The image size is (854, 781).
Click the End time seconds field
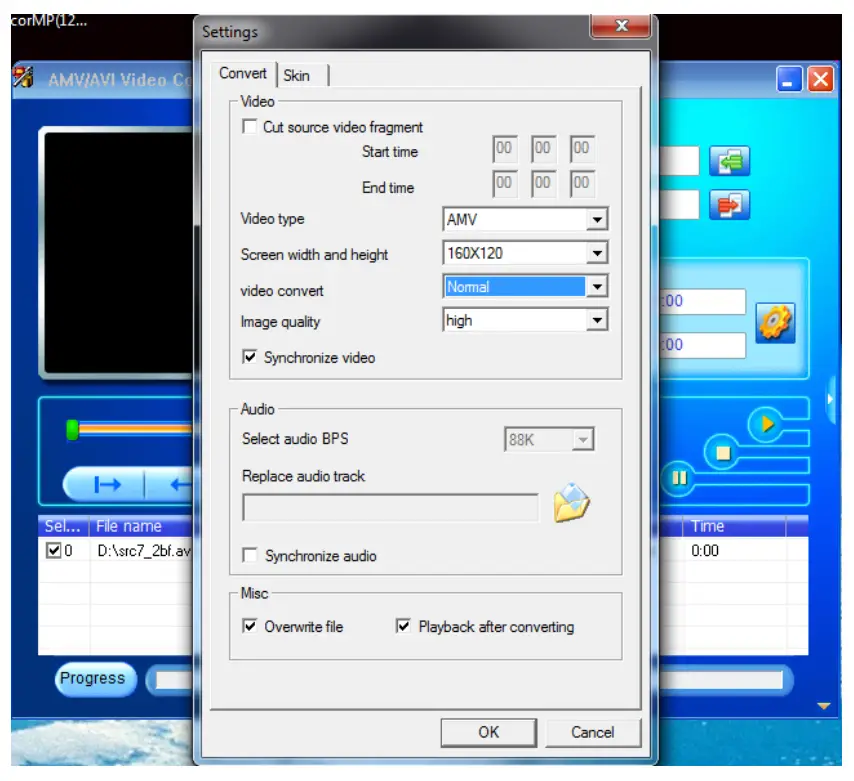click(x=582, y=184)
